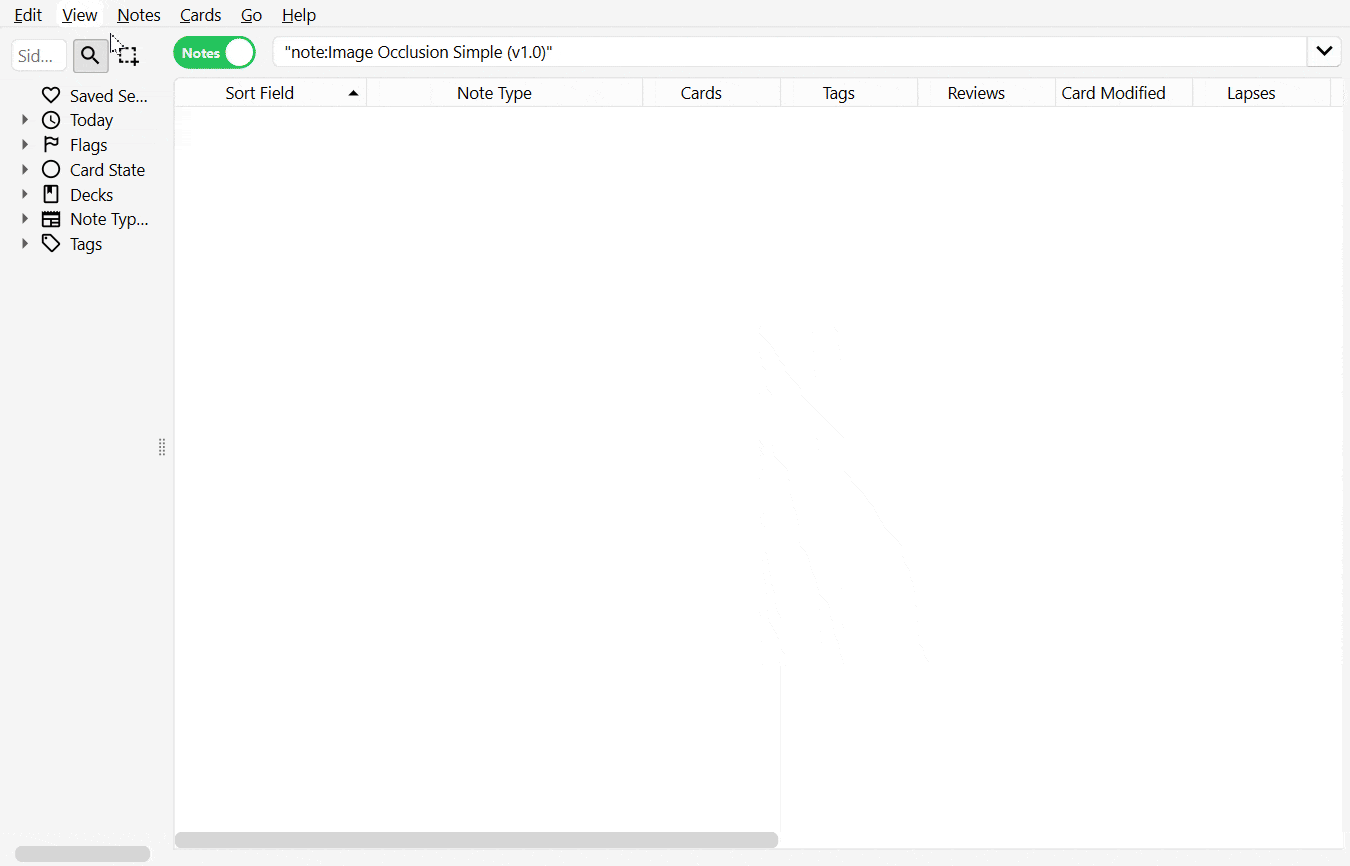1350x866 pixels.
Task: Expand the Tags tree item
Action: [x=24, y=243]
